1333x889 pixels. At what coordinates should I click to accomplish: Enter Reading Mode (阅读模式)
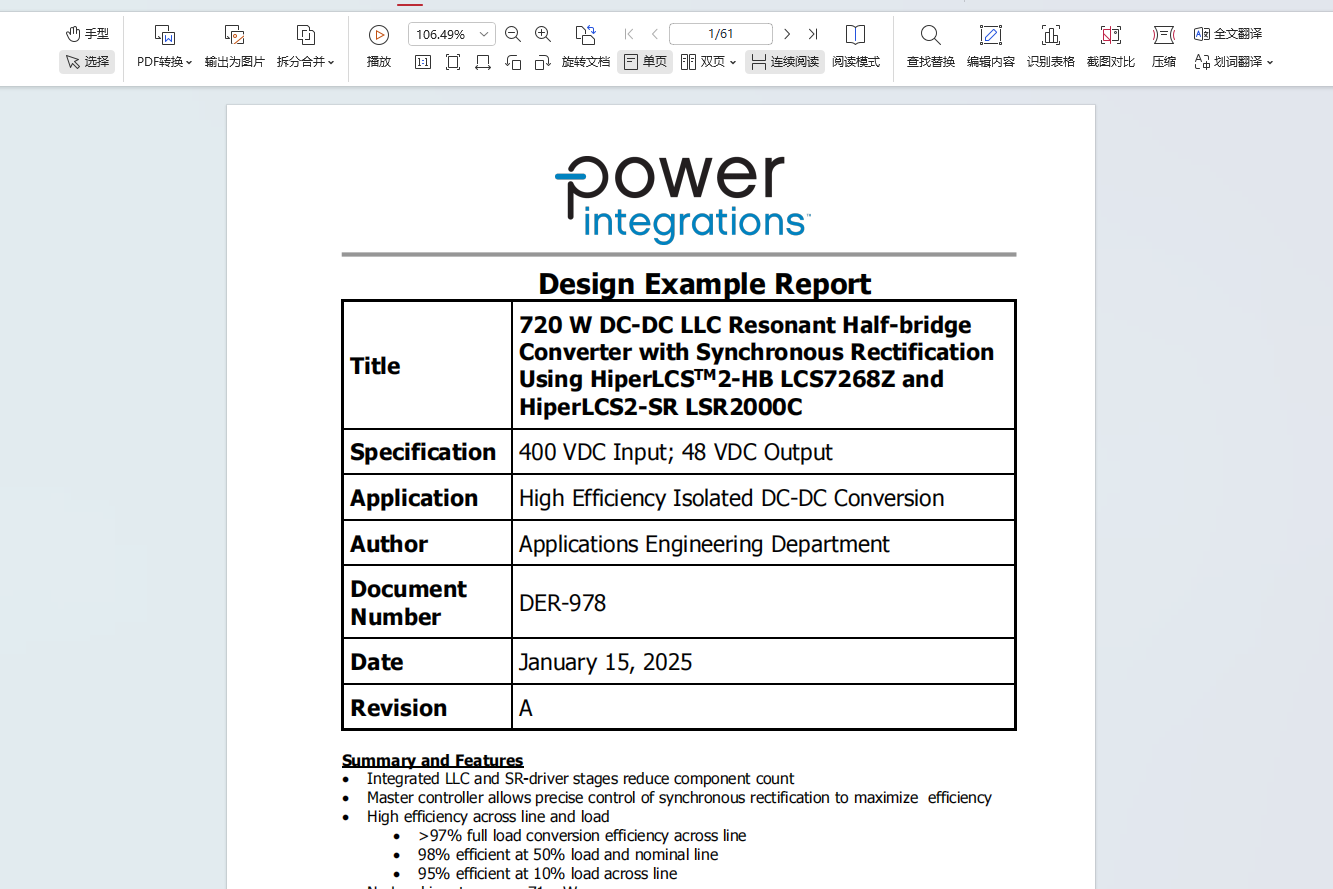(x=856, y=48)
